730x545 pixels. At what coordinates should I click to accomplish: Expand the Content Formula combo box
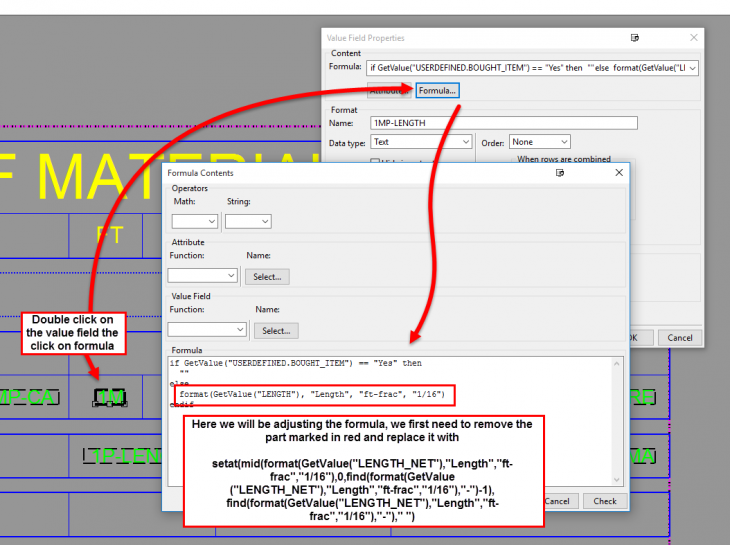692,68
